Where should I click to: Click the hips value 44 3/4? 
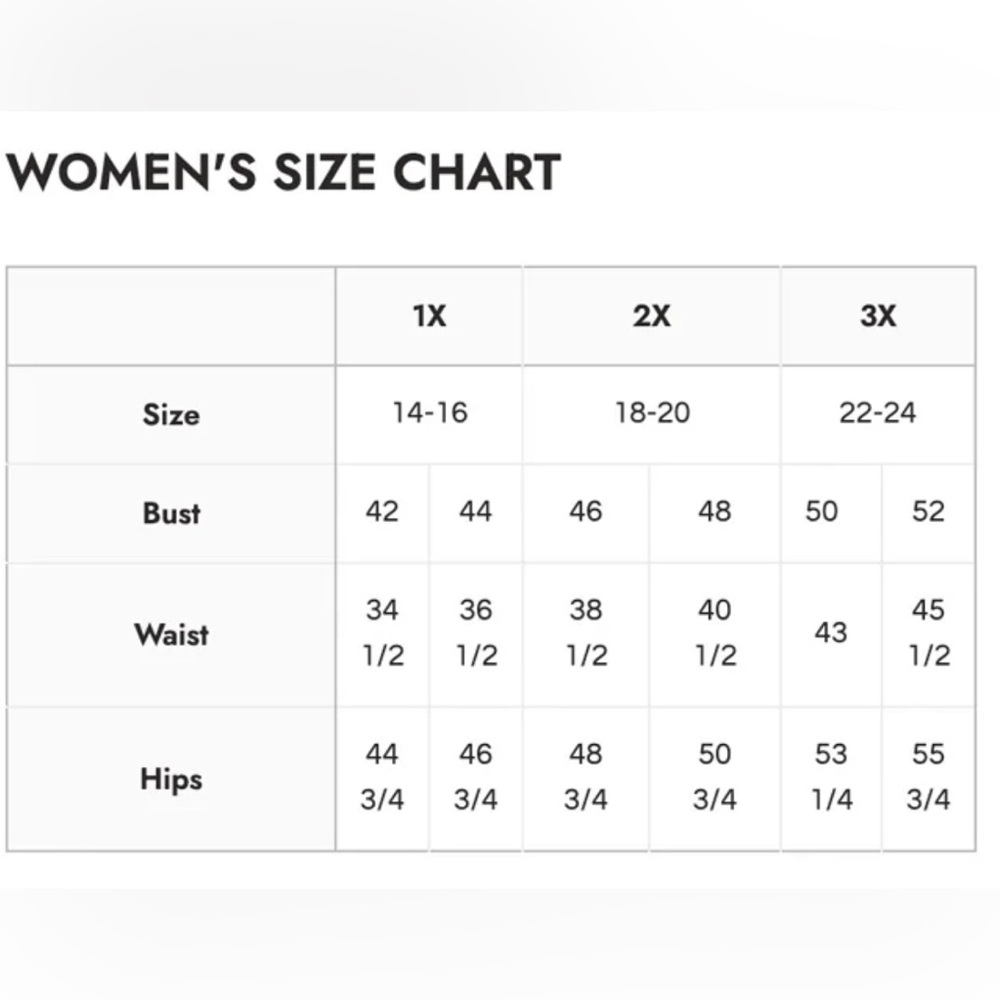tap(382, 777)
